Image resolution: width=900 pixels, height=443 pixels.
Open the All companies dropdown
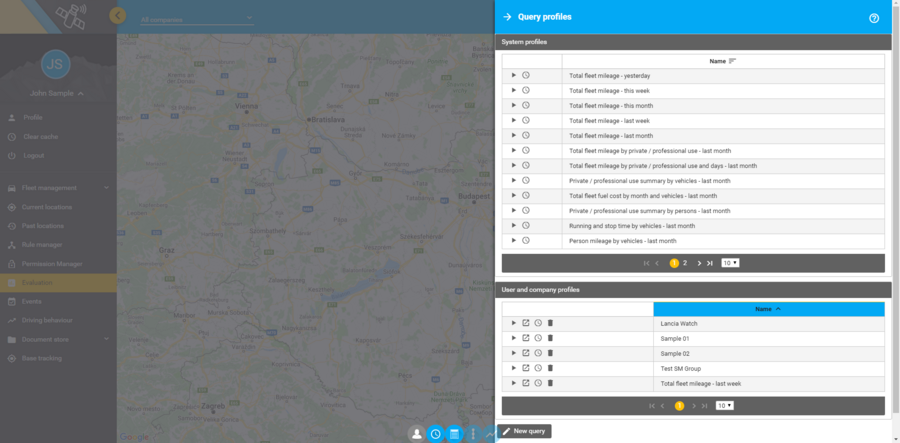pos(197,19)
